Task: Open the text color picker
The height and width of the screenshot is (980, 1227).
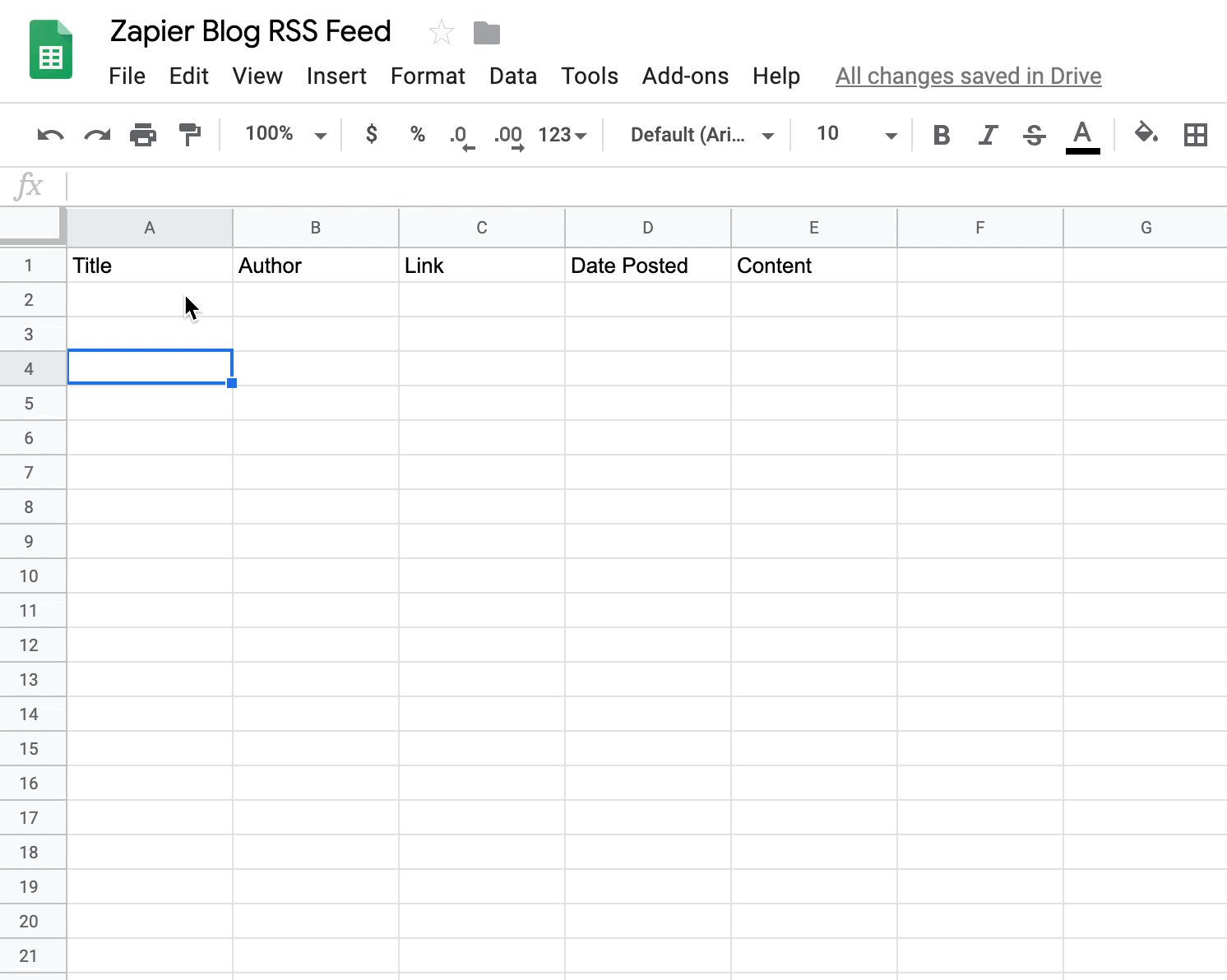Action: coord(1082,135)
